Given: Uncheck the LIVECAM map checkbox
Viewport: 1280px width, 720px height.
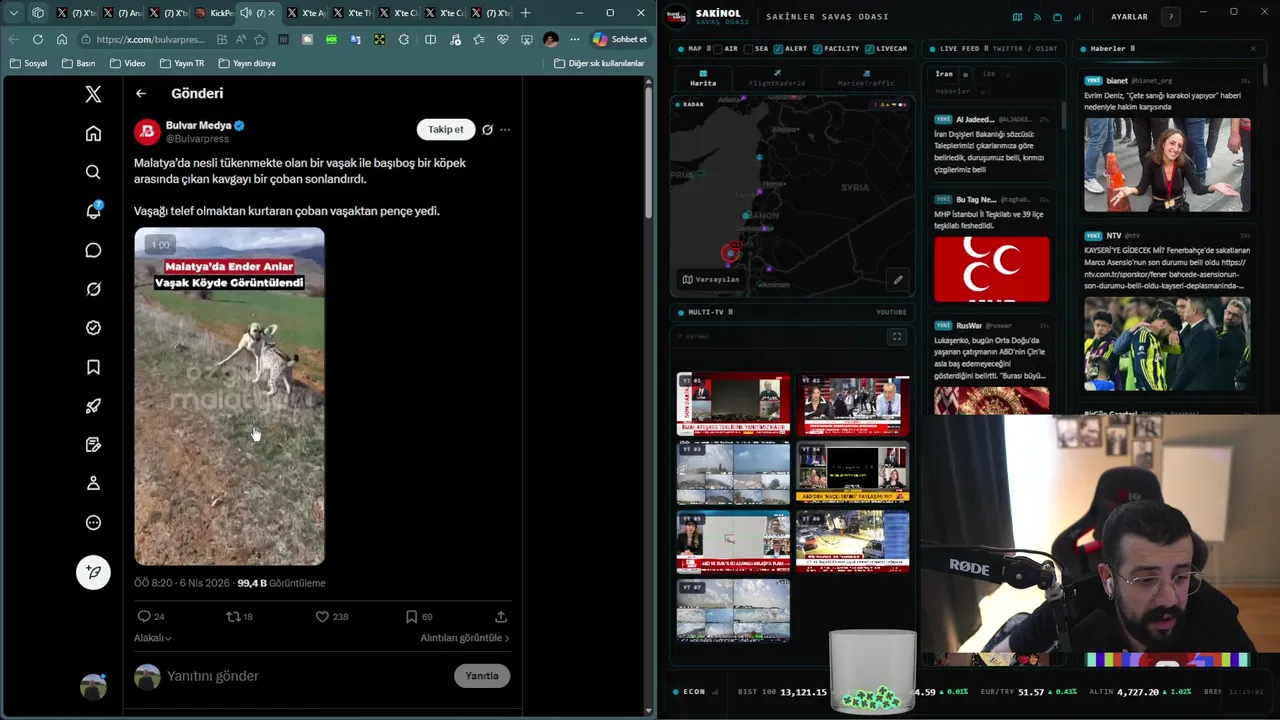Looking at the screenshot, I should pyautogui.click(x=869, y=48).
